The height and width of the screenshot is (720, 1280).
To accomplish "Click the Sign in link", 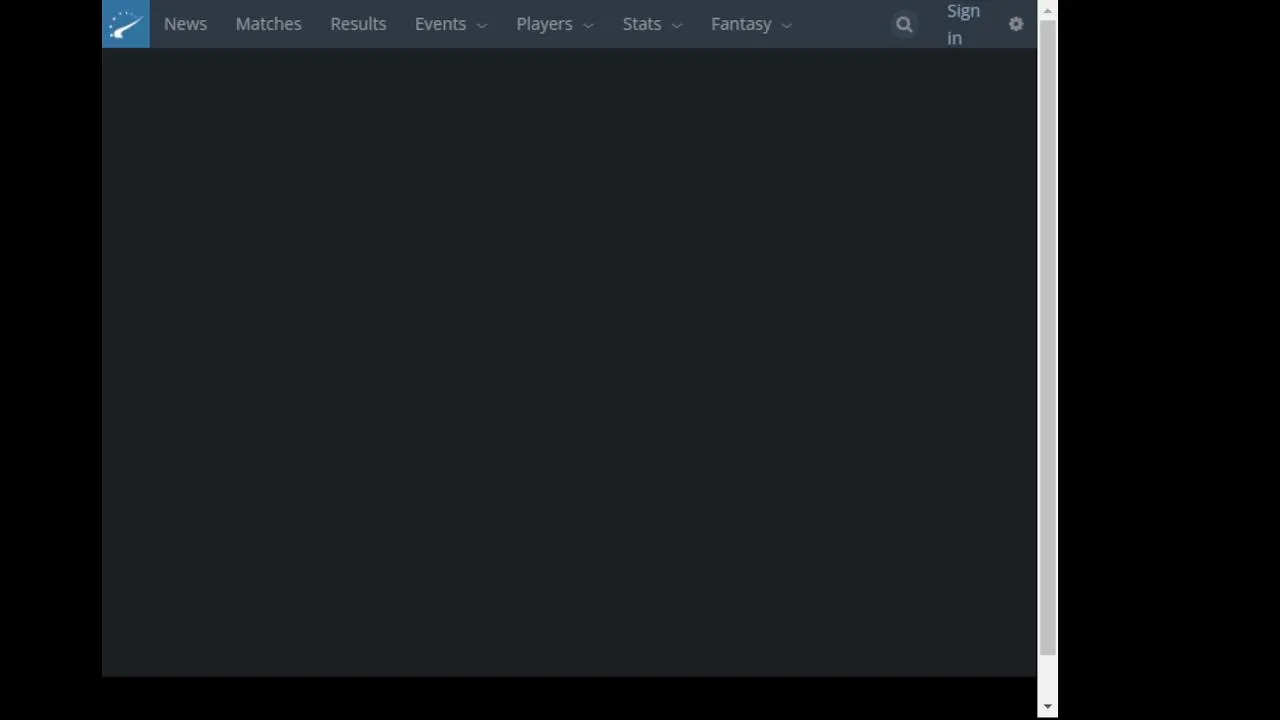I will 963,24.
